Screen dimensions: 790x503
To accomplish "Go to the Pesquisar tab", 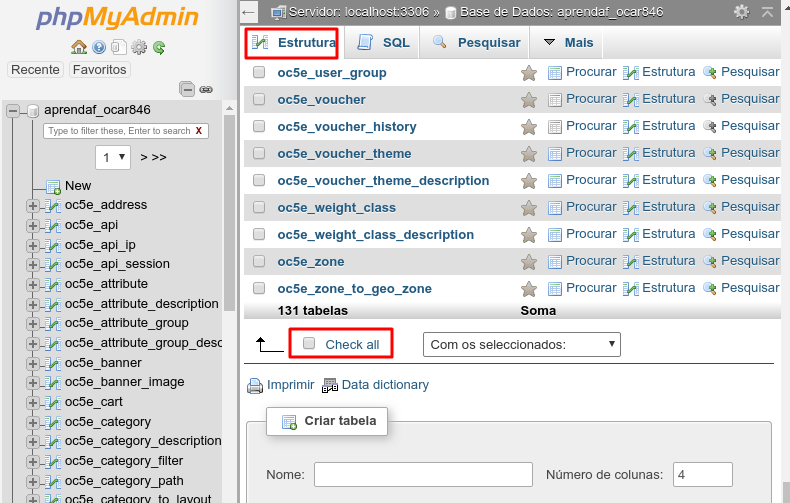I will (x=476, y=43).
